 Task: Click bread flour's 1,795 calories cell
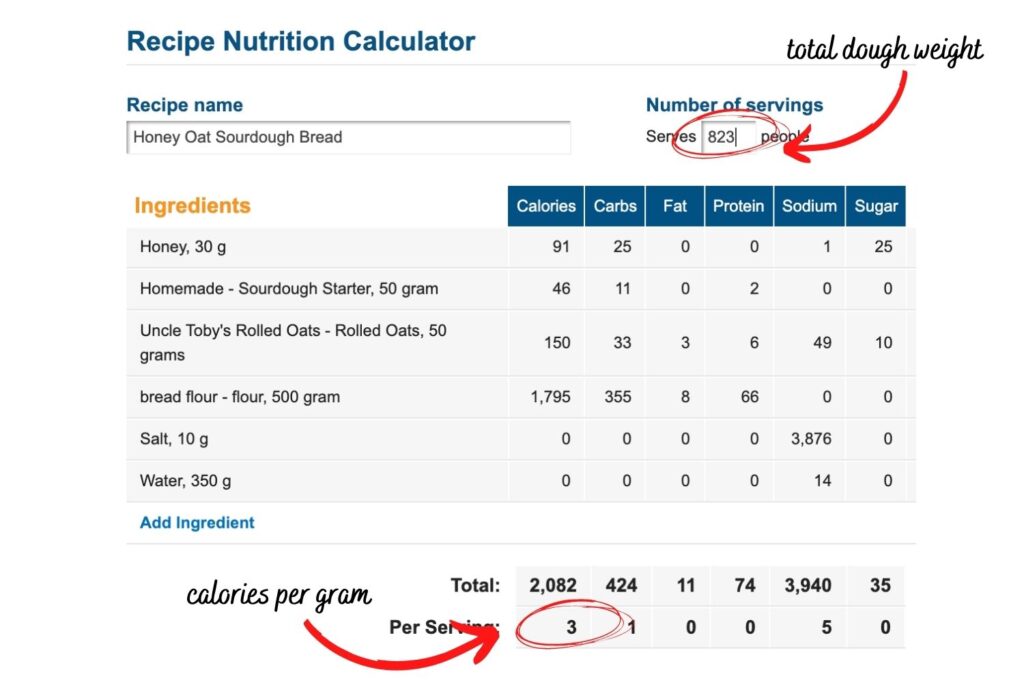click(x=550, y=397)
